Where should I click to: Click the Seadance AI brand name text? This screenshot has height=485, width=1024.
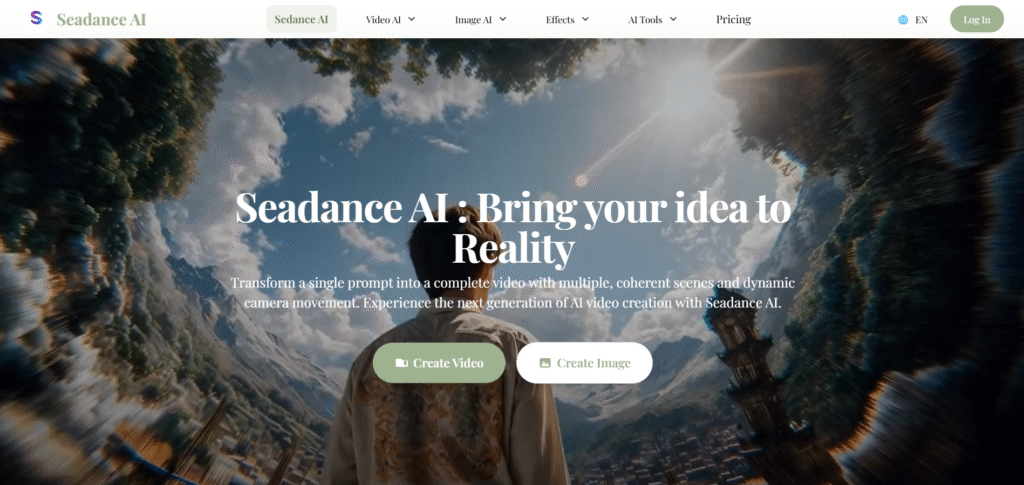[x=101, y=20]
